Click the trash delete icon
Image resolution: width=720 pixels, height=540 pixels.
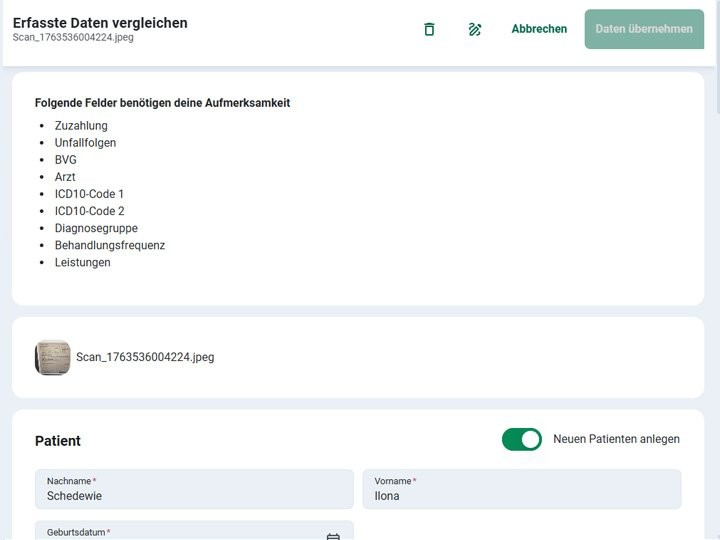pos(429,29)
